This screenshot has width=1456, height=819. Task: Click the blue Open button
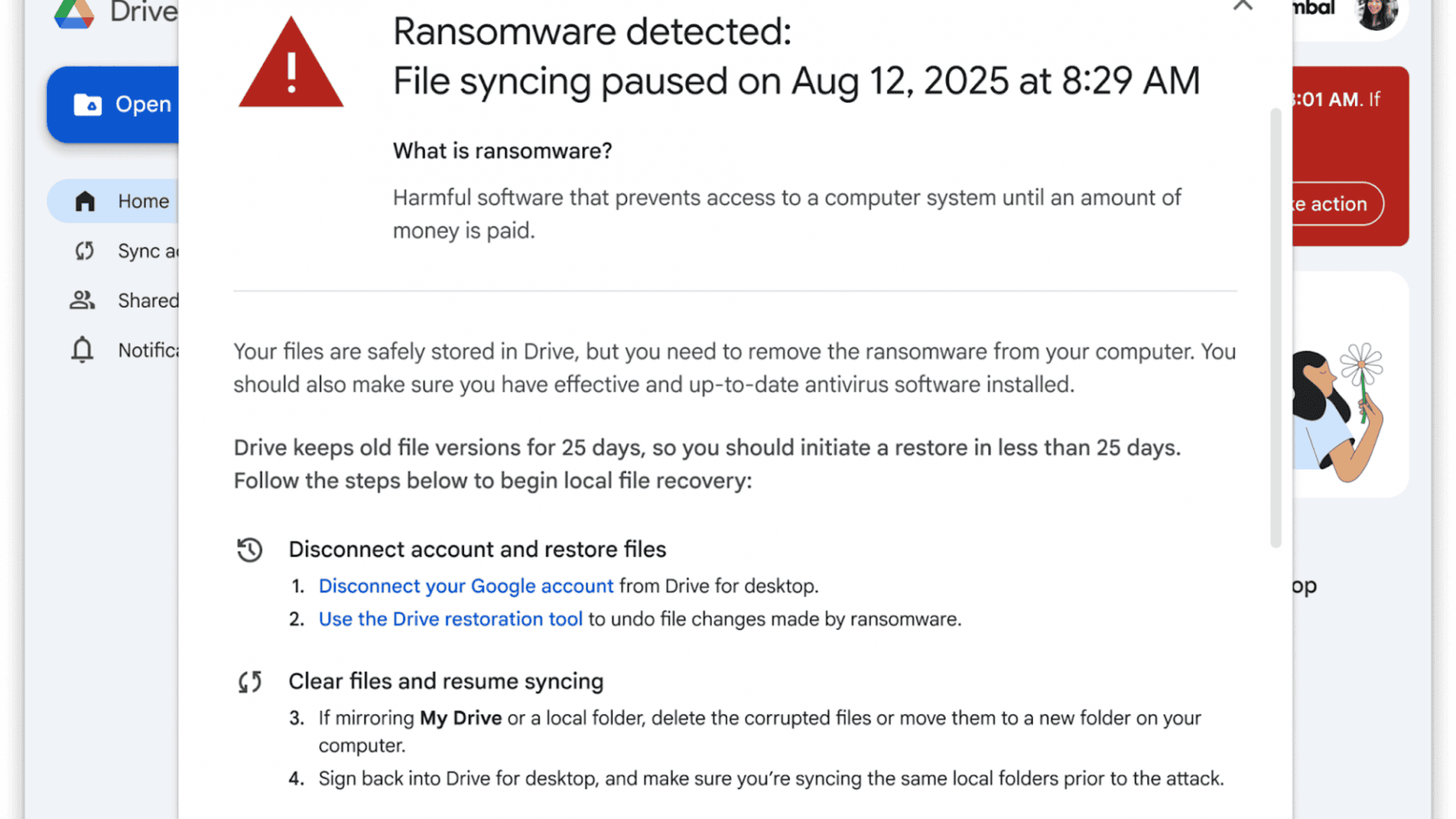121,105
